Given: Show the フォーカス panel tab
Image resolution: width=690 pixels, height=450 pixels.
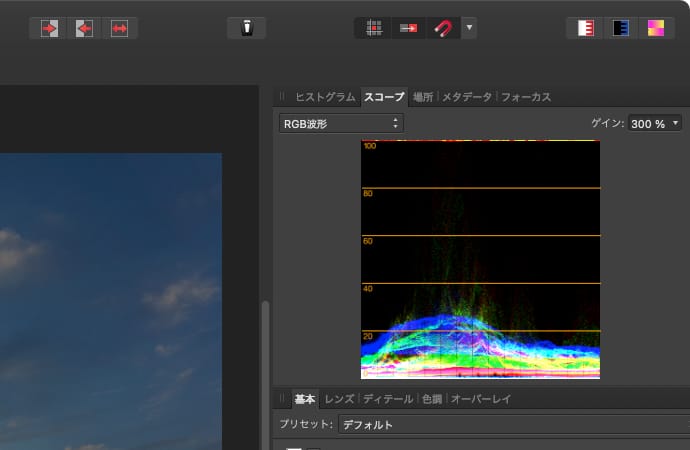Looking at the screenshot, I should (x=526, y=97).
